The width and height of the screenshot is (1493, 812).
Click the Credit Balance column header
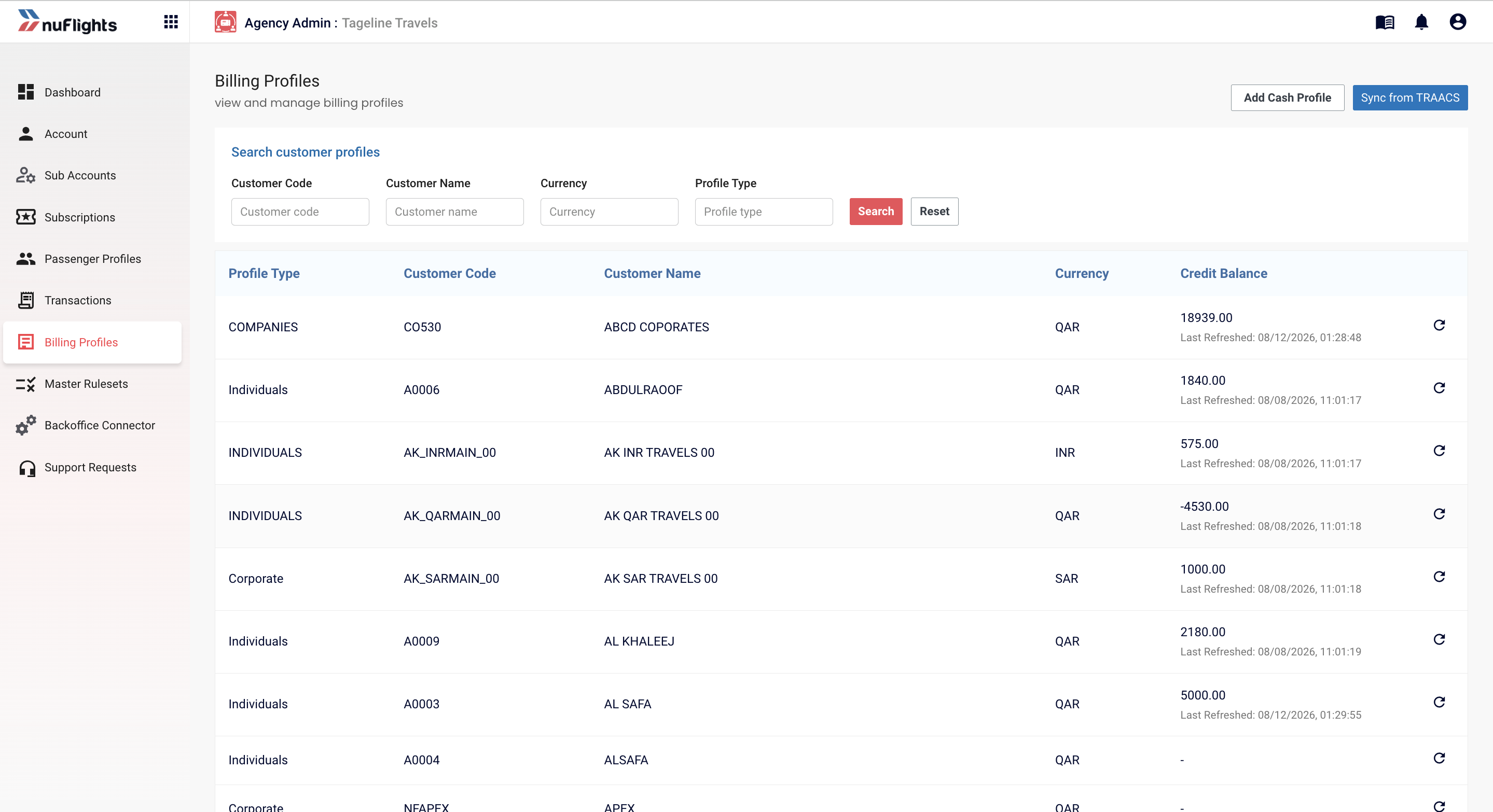tap(1223, 273)
